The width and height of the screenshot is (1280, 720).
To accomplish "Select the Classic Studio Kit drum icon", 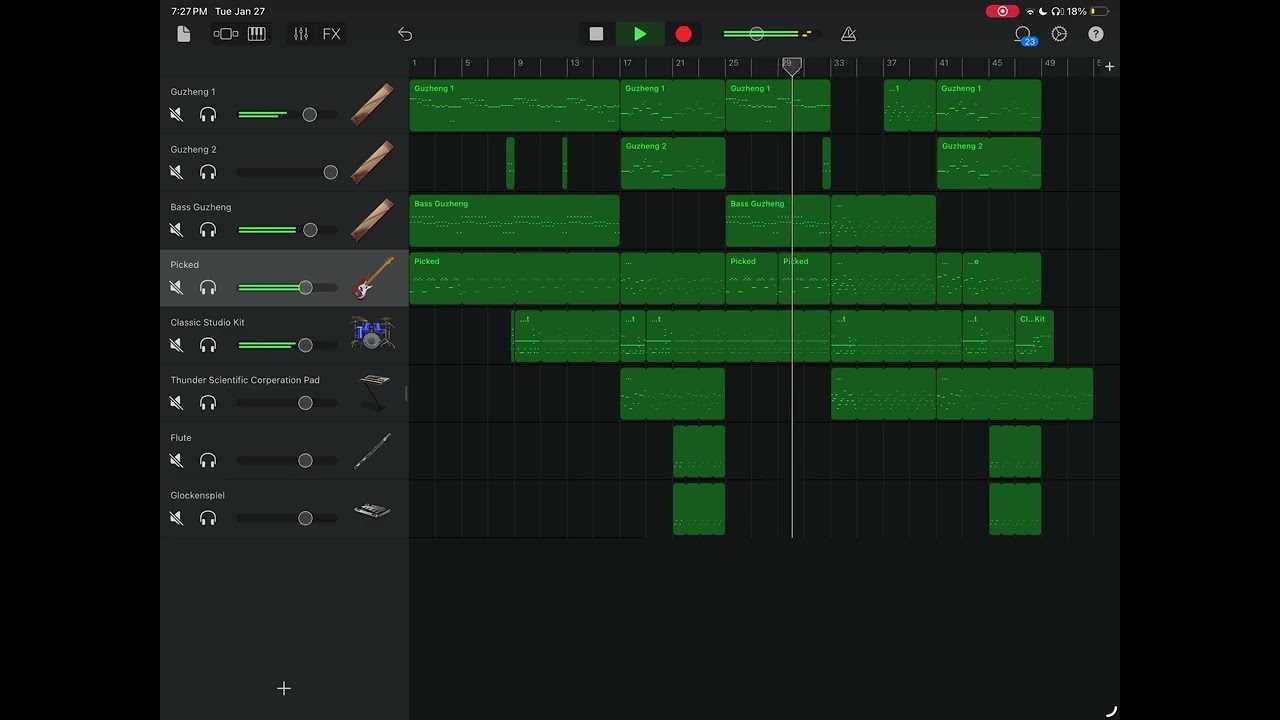I will [x=372, y=333].
